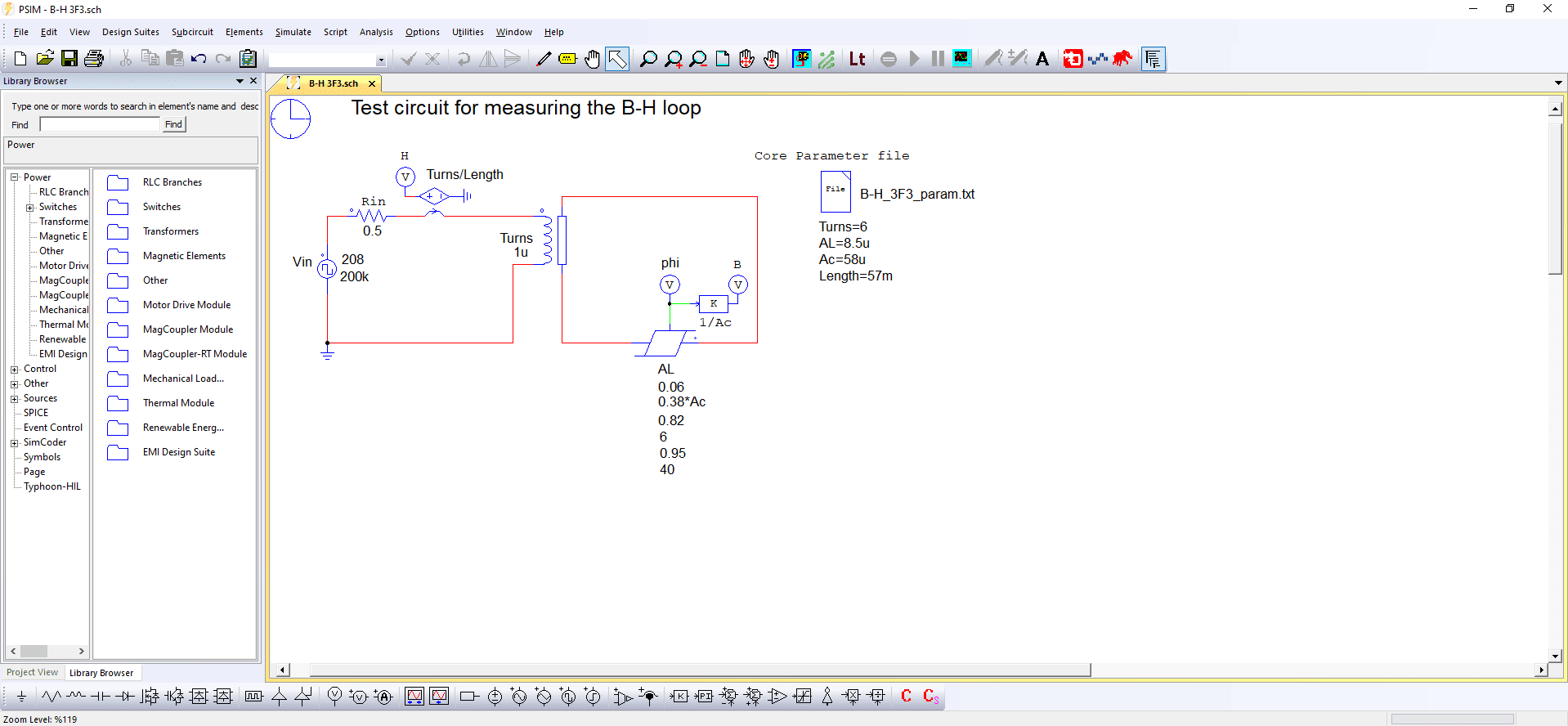Place a resistor from element toolbar

[52, 697]
